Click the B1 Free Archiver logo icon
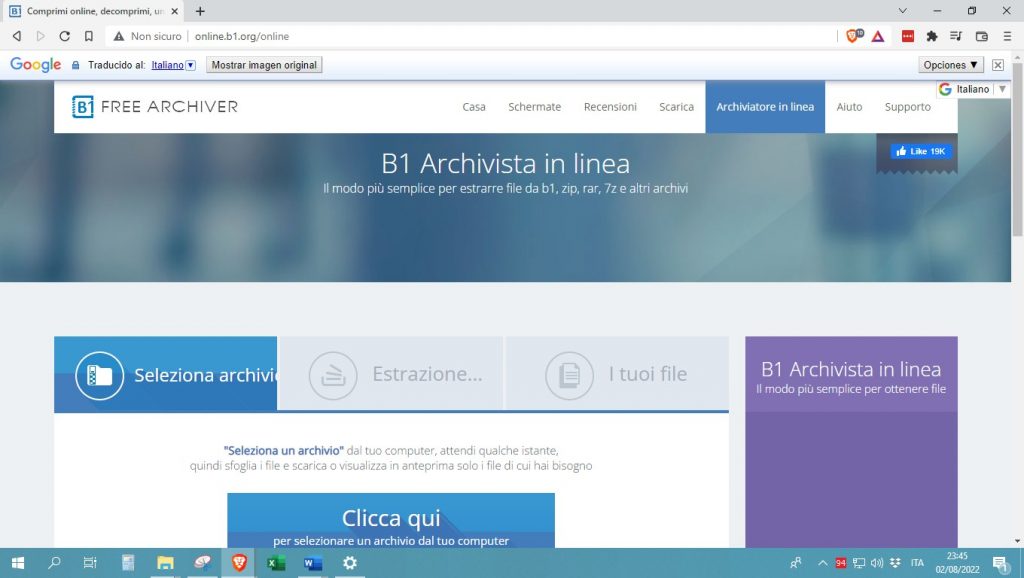The height and width of the screenshot is (578, 1024). 85,106
